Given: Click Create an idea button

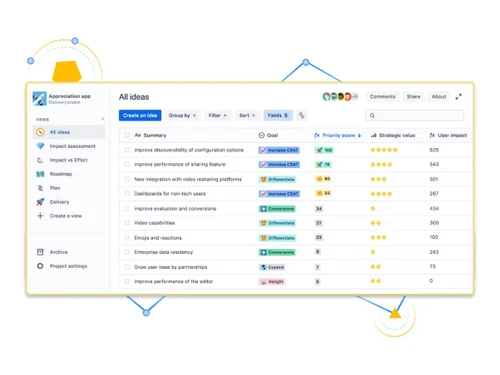Looking at the screenshot, I should point(140,115).
